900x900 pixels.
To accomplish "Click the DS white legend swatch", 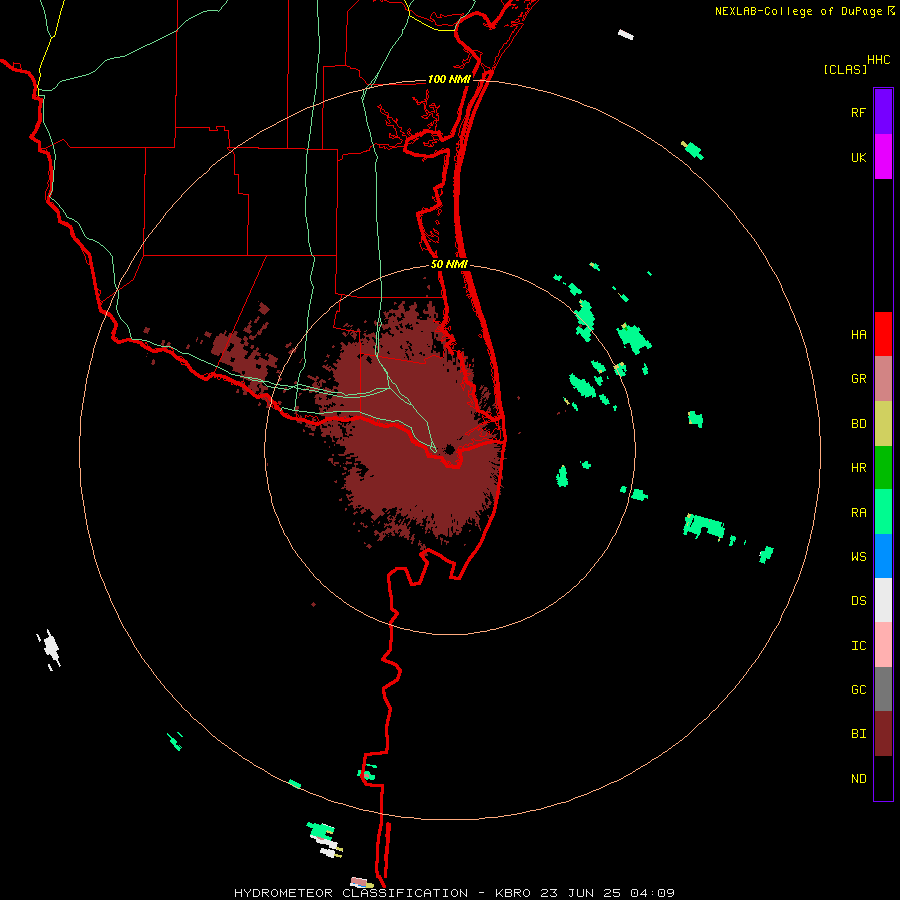I will (x=883, y=600).
